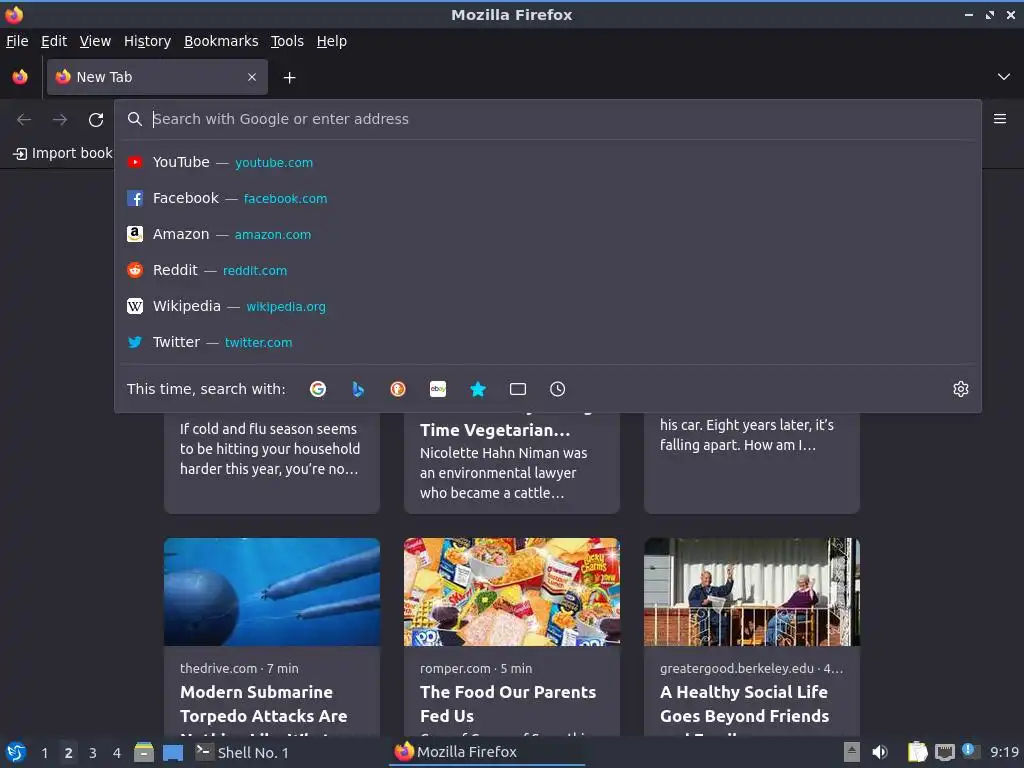1024x768 pixels.
Task: Open A Healthy Social Life article headline
Action: 744,704
